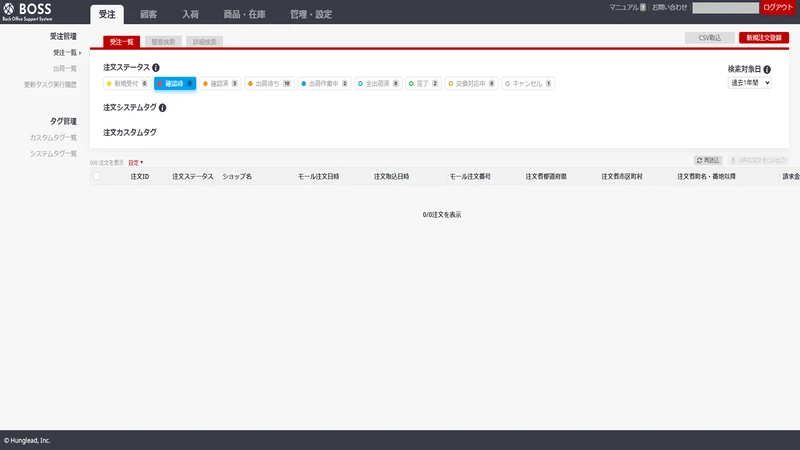Toggle the 出荷待ち status filter
The height and width of the screenshot is (450, 800).
pos(269,84)
